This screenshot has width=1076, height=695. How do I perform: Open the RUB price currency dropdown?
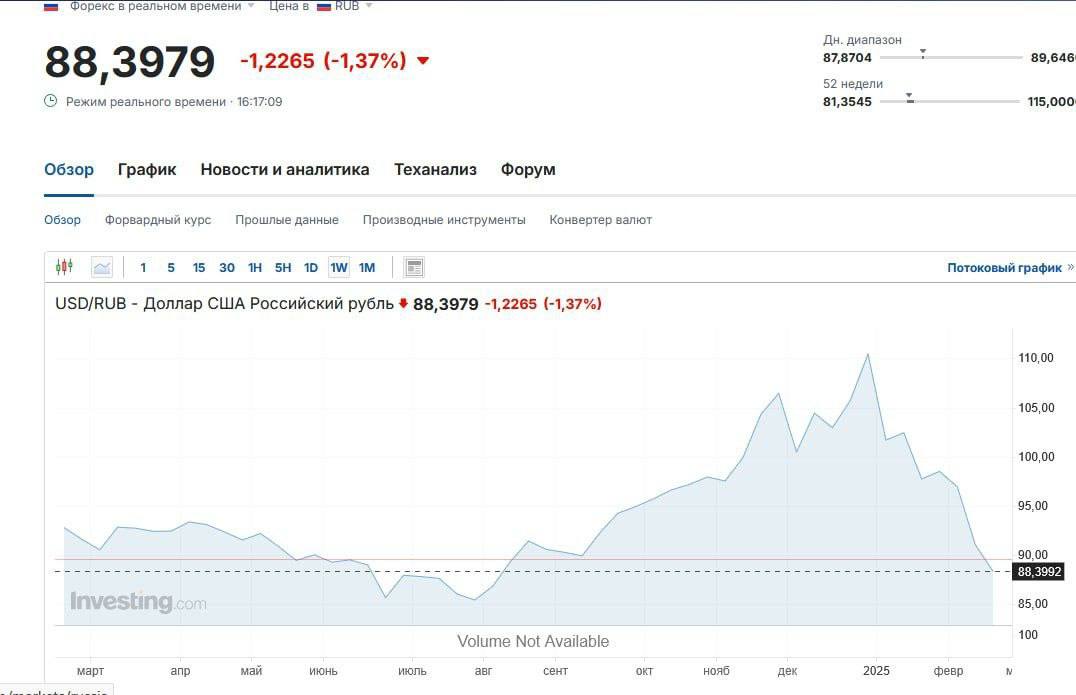(369, 6)
